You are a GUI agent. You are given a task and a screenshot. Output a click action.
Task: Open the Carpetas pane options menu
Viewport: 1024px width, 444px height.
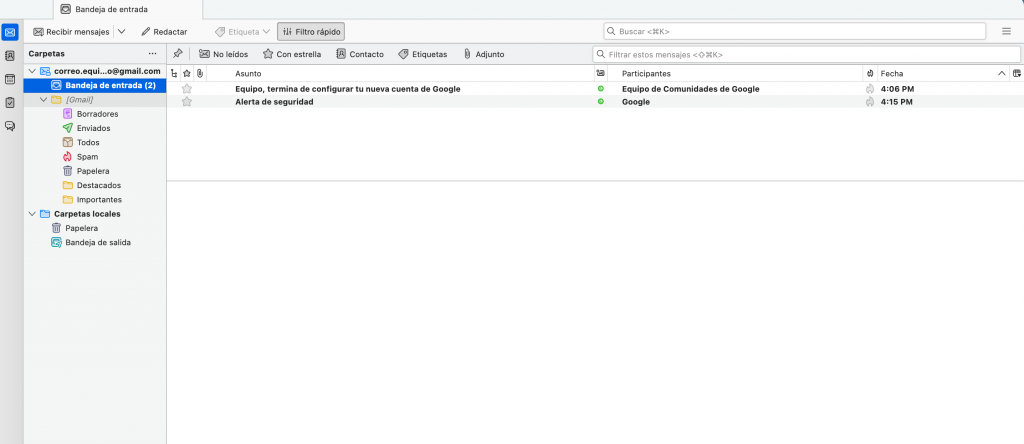click(152, 53)
